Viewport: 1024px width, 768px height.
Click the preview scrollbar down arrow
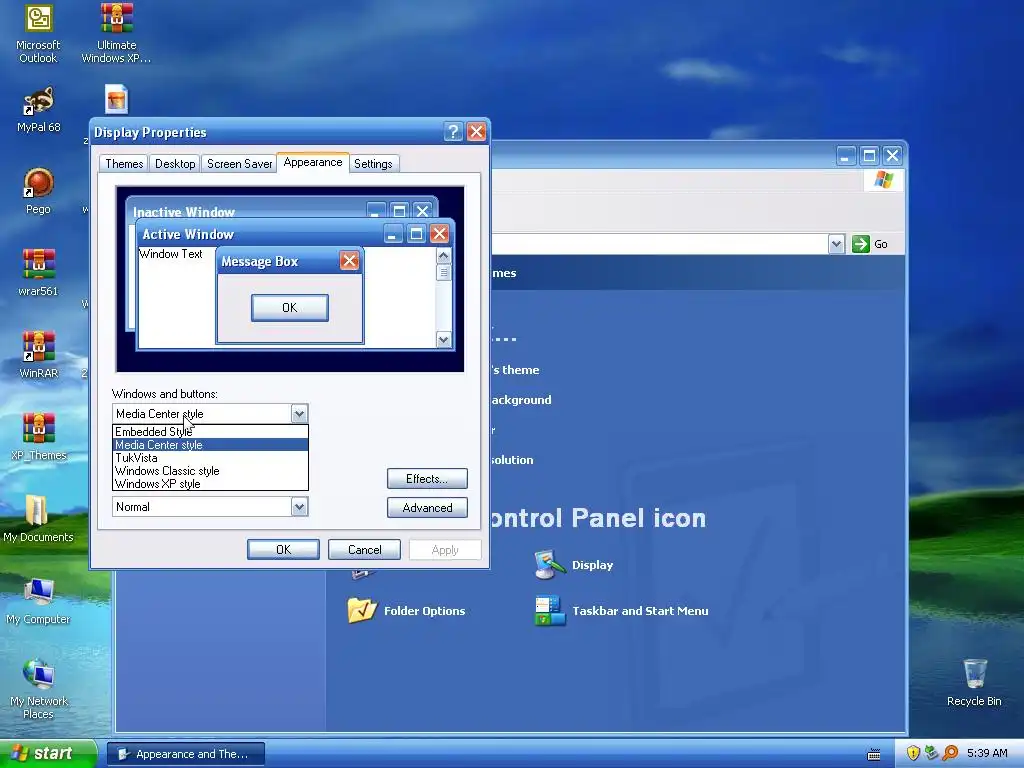point(443,339)
